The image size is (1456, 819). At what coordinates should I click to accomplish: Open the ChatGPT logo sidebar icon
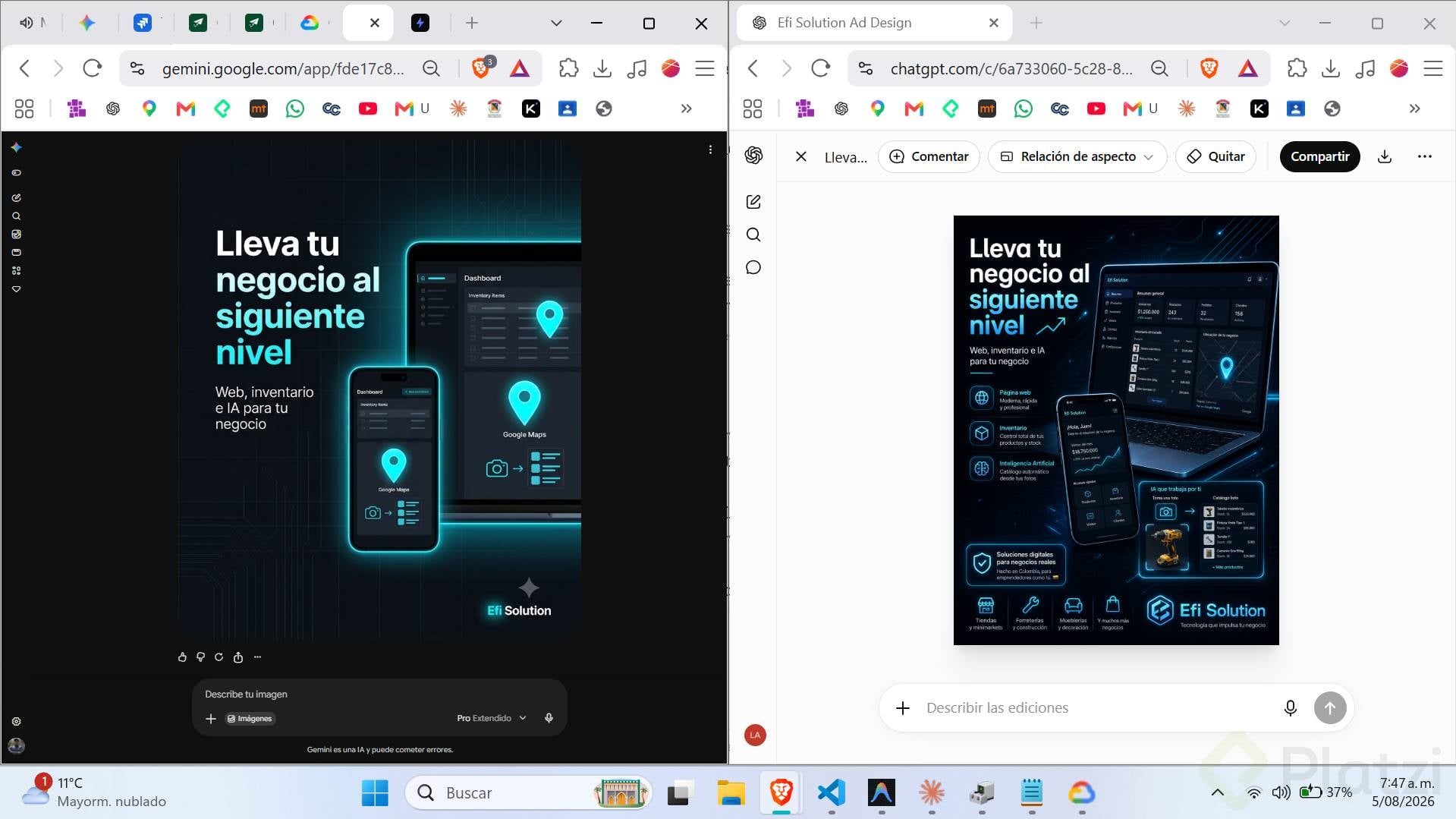pyautogui.click(x=753, y=156)
